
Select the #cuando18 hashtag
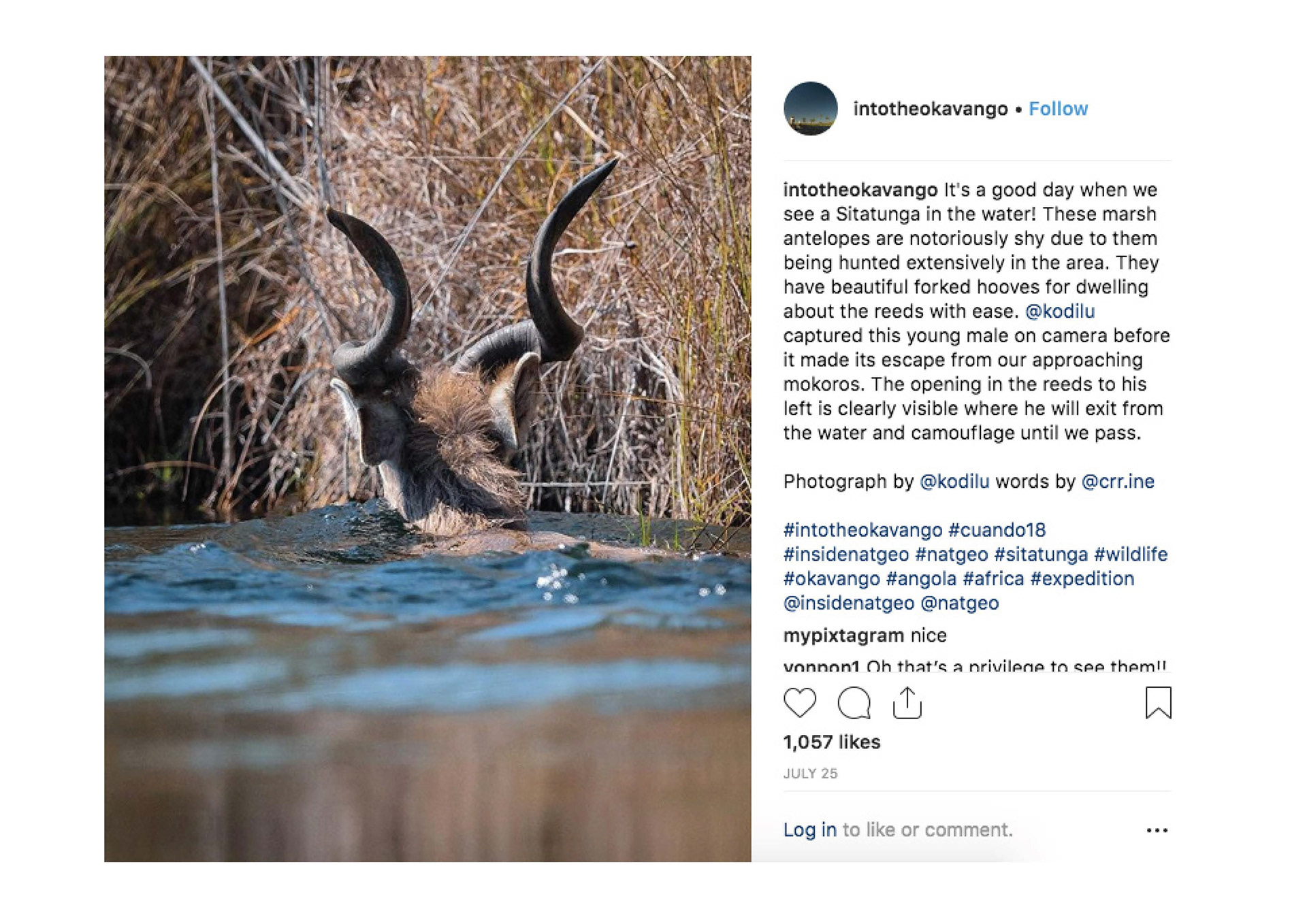(997, 530)
